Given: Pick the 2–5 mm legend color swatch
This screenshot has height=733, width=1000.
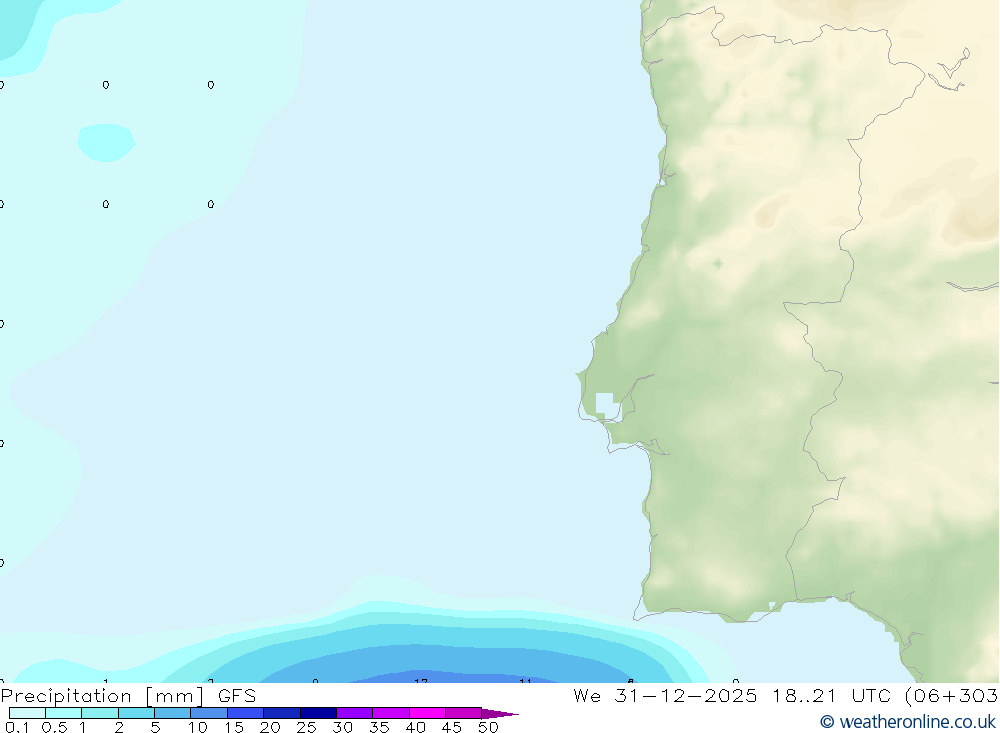Looking at the screenshot, I should (136, 713).
